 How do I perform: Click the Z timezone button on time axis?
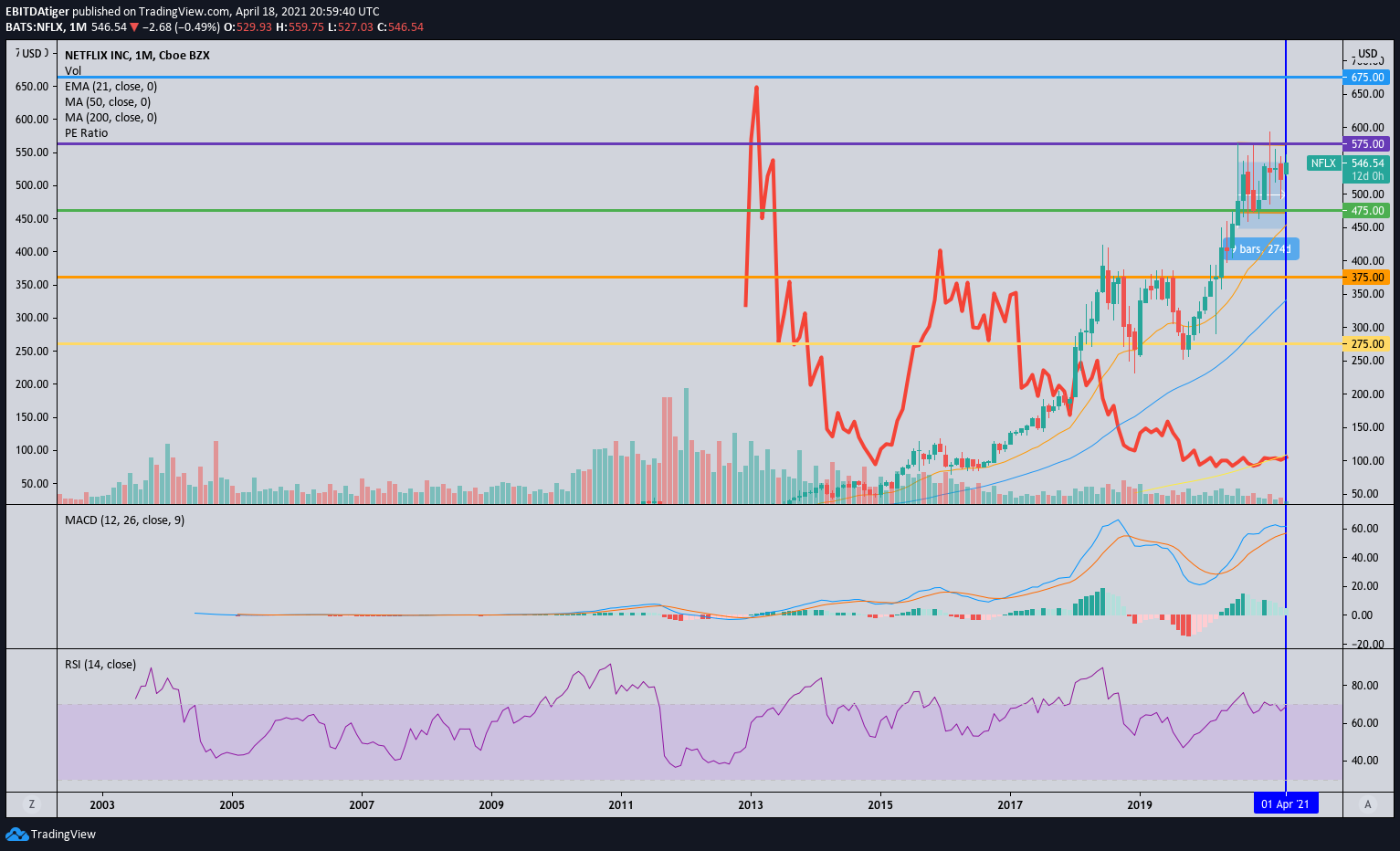pyautogui.click(x=32, y=804)
